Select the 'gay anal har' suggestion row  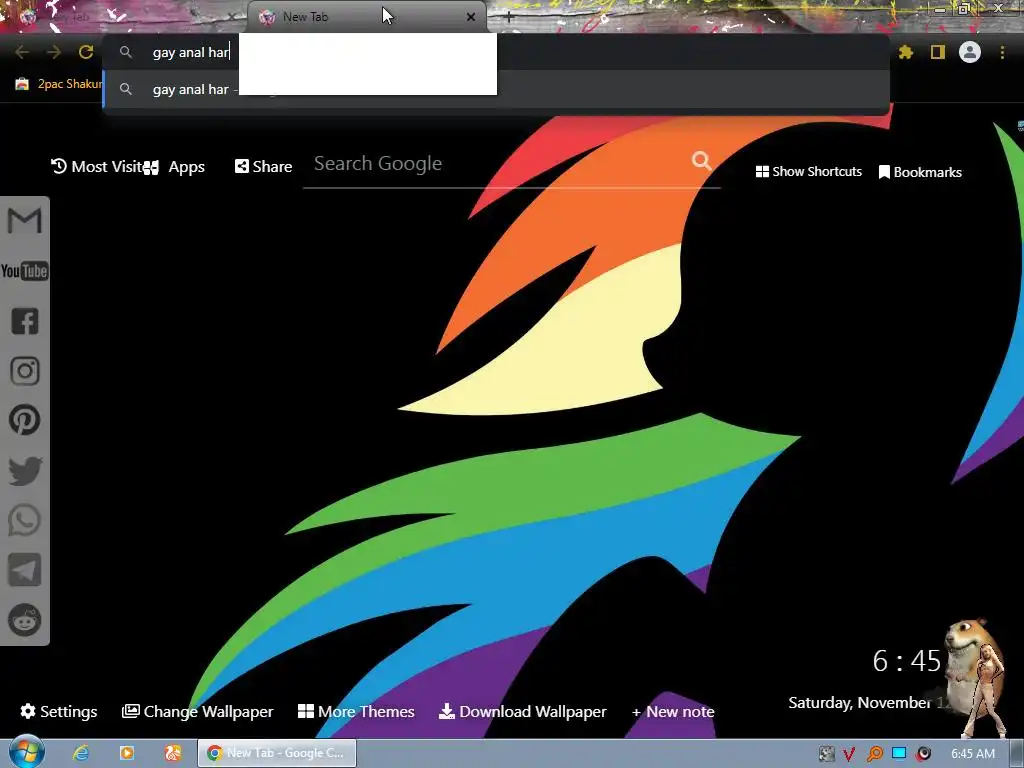(x=496, y=89)
